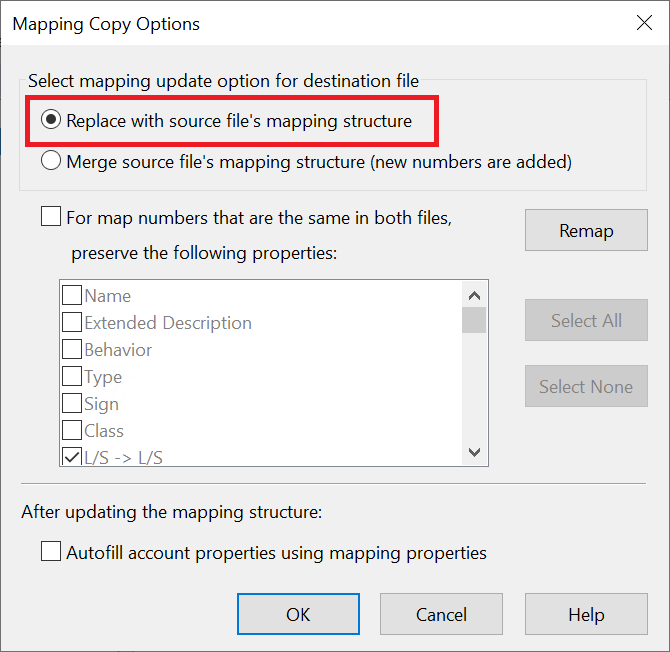Click the list scroll down arrow
This screenshot has height=652, width=670.
click(x=474, y=452)
